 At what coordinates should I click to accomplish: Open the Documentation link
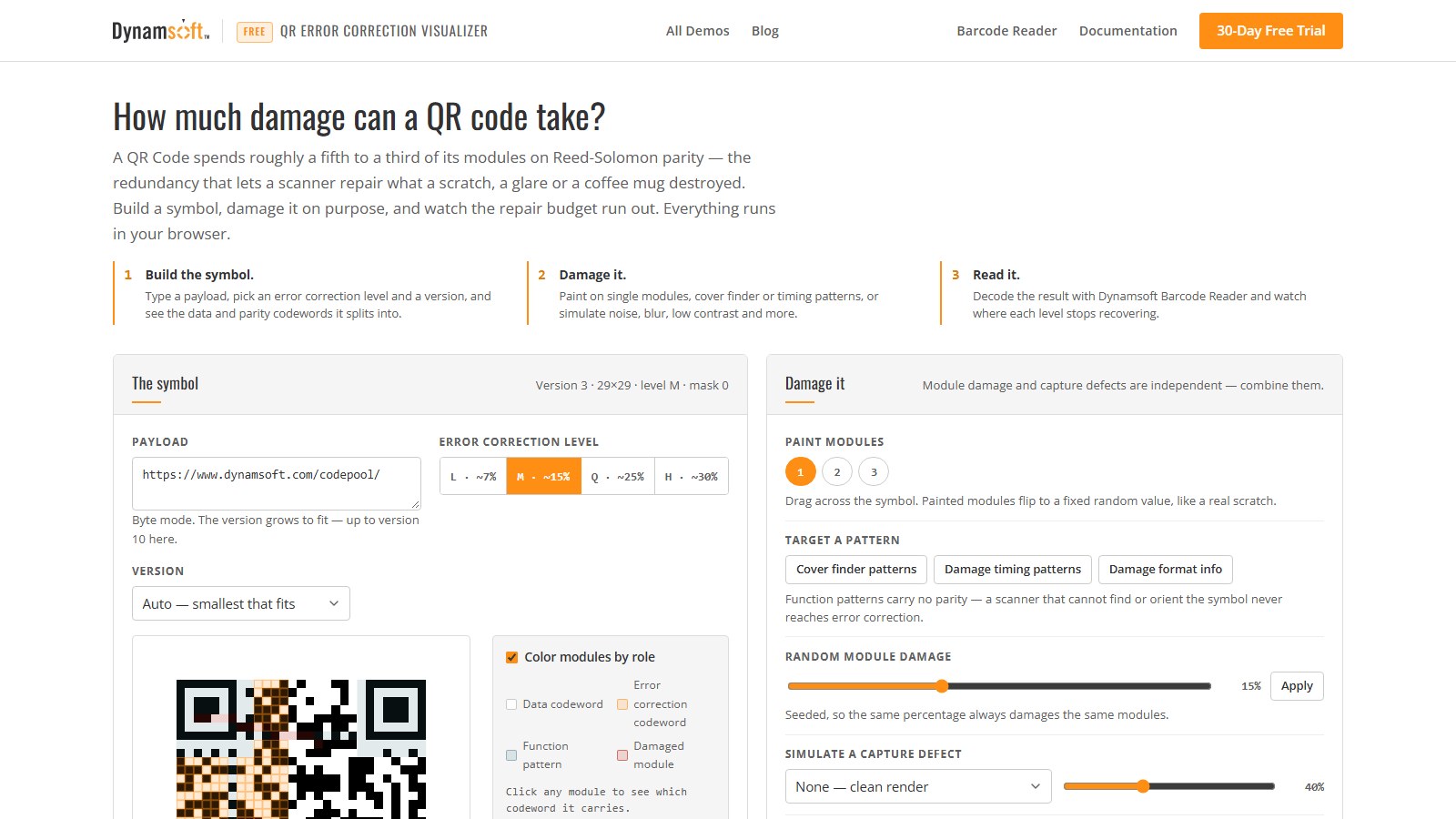coord(1128,31)
